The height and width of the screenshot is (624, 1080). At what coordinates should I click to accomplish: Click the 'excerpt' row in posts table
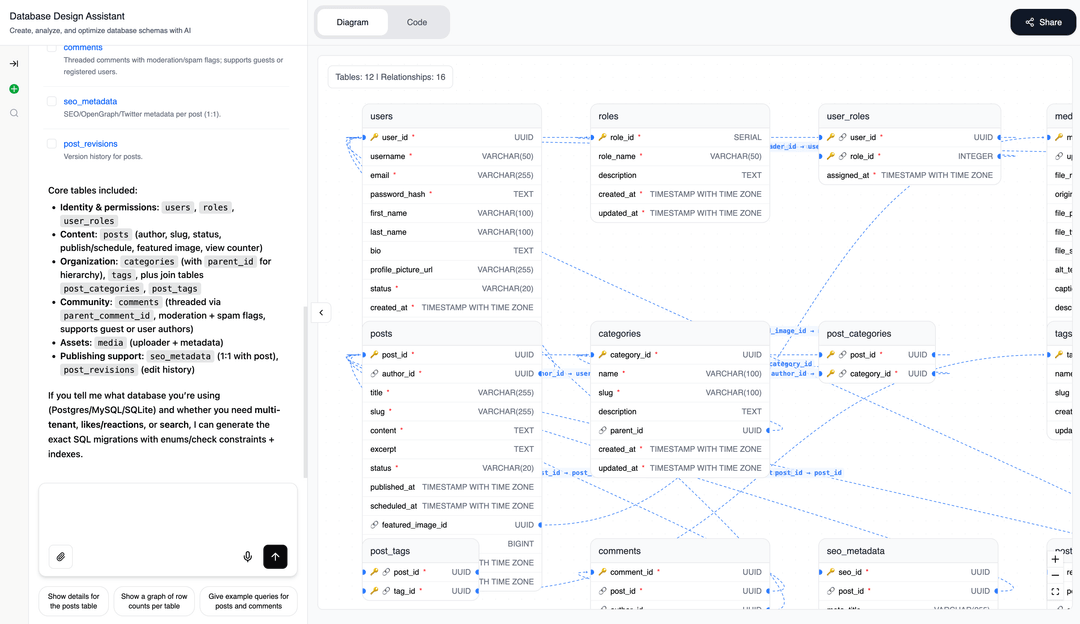pyautogui.click(x=452, y=449)
